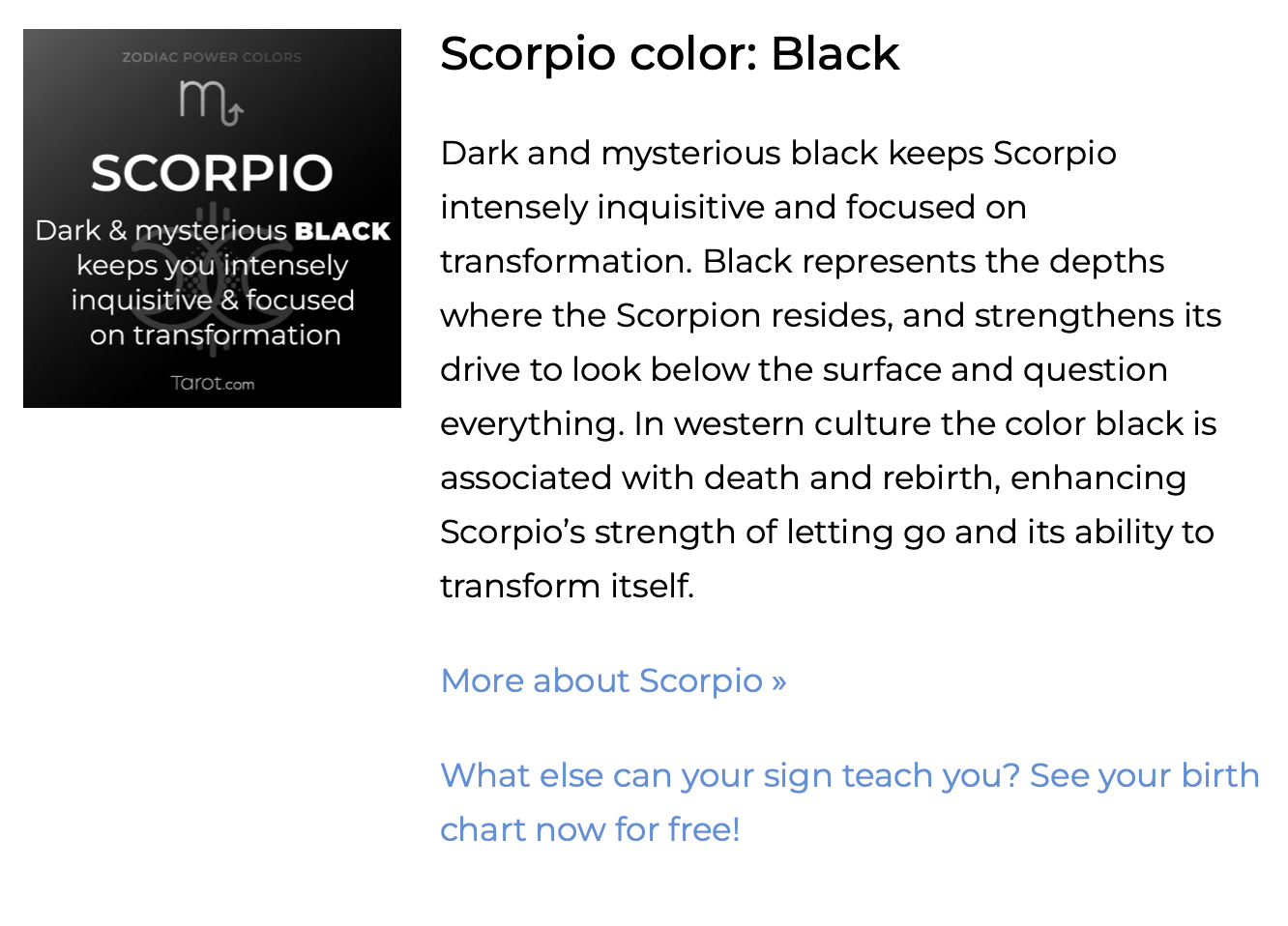
Task: Open the free birth chart link
Action: pos(849,802)
